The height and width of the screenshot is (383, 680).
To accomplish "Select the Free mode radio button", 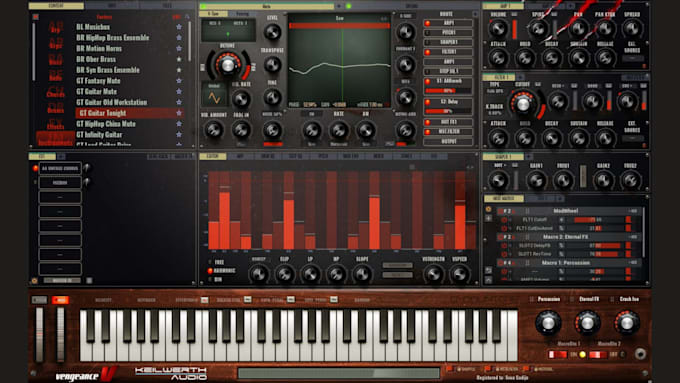I will (x=210, y=262).
